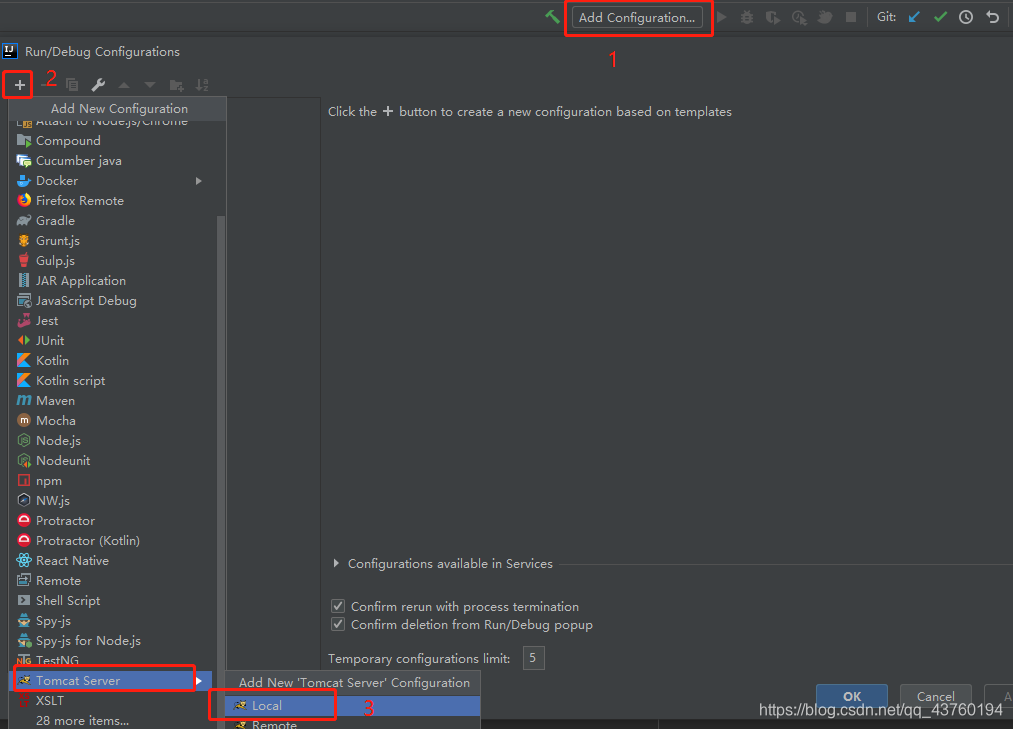Click the Add Configuration... button
This screenshot has width=1013, height=729.
tap(637, 17)
